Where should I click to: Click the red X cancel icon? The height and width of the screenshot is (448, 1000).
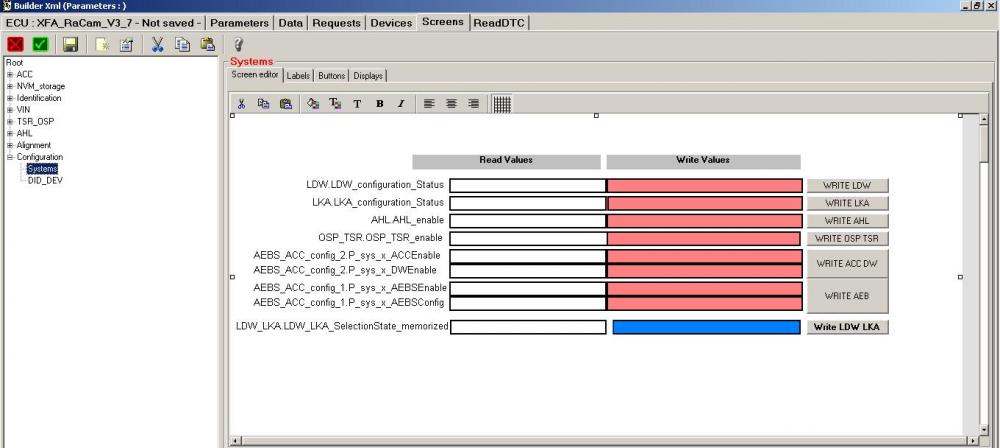15,44
